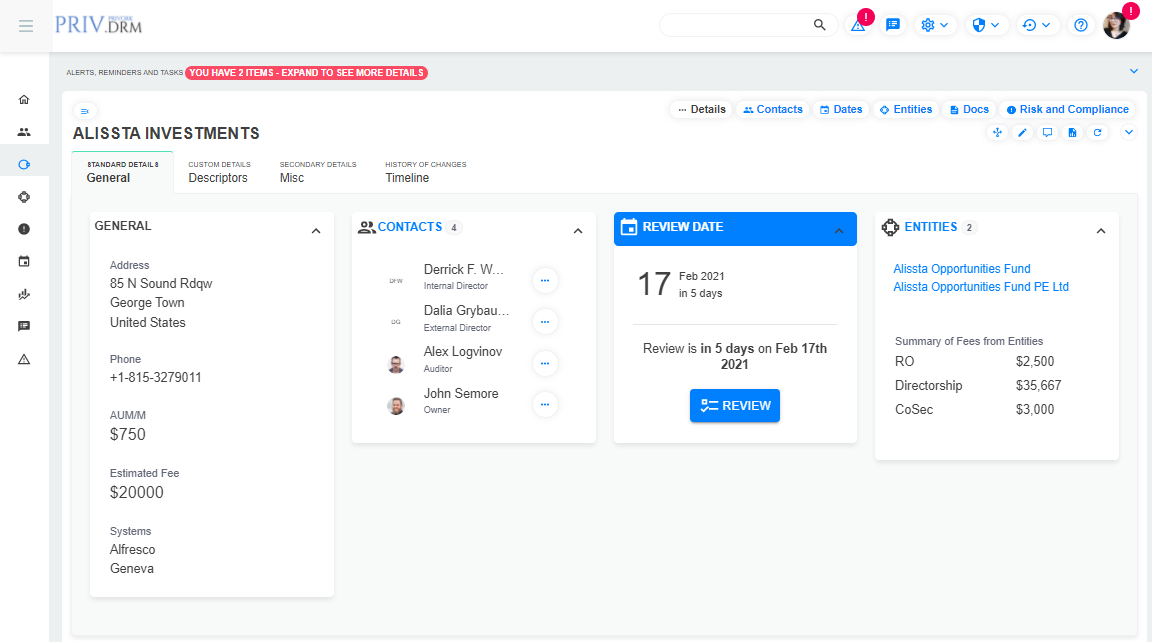Open the messages chat icon in top bar

pos(893,26)
